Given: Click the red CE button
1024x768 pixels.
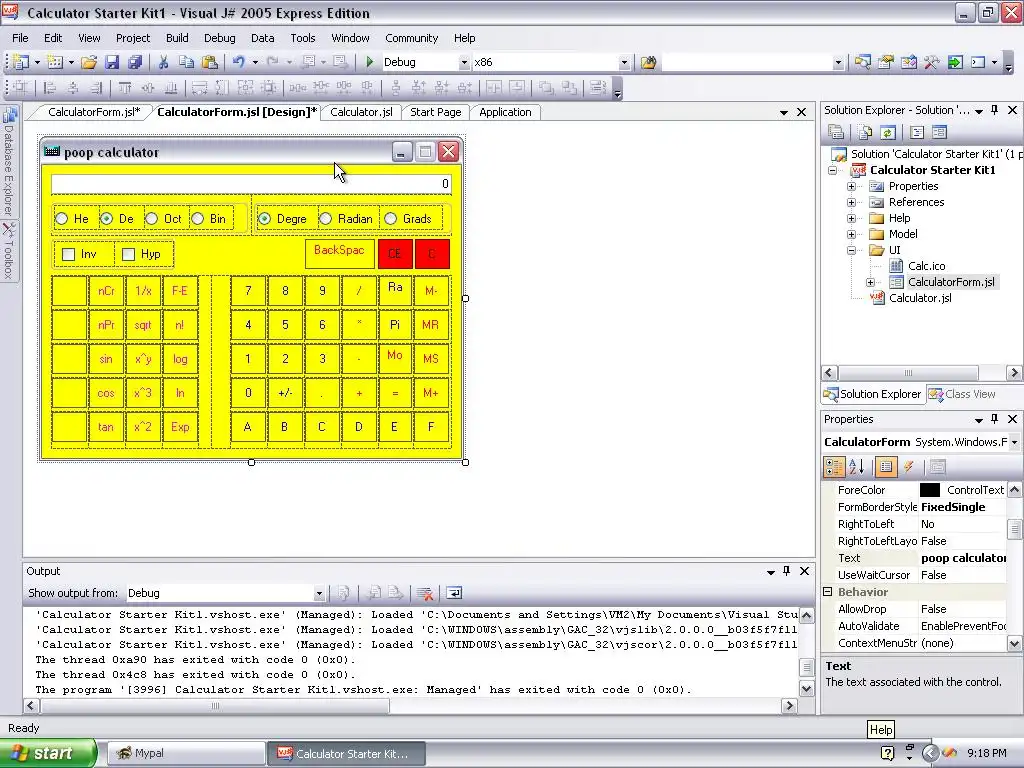Looking at the screenshot, I should pyautogui.click(x=395, y=254).
